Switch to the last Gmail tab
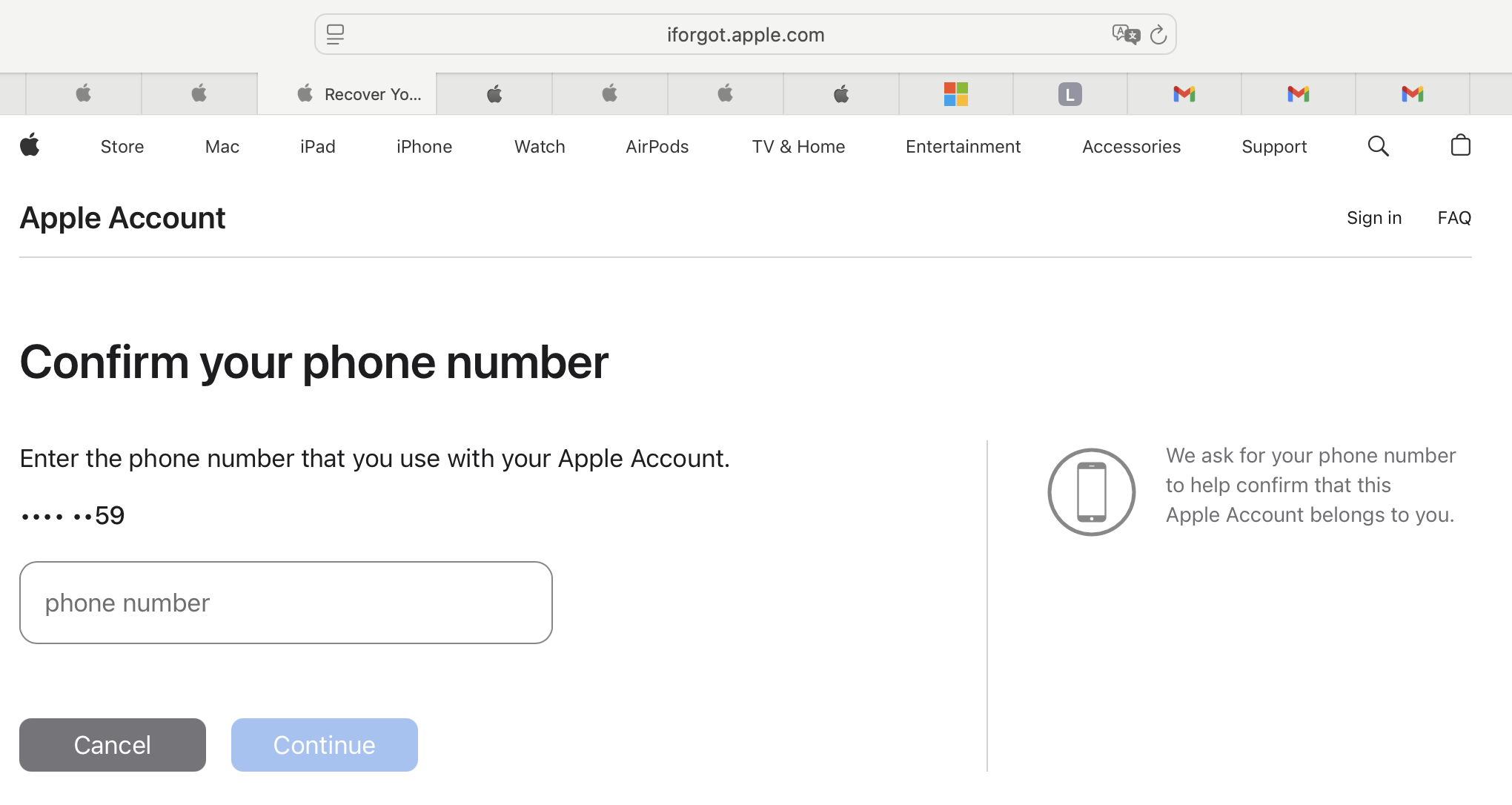Viewport: 1512px width, 805px height. [1412, 94]
